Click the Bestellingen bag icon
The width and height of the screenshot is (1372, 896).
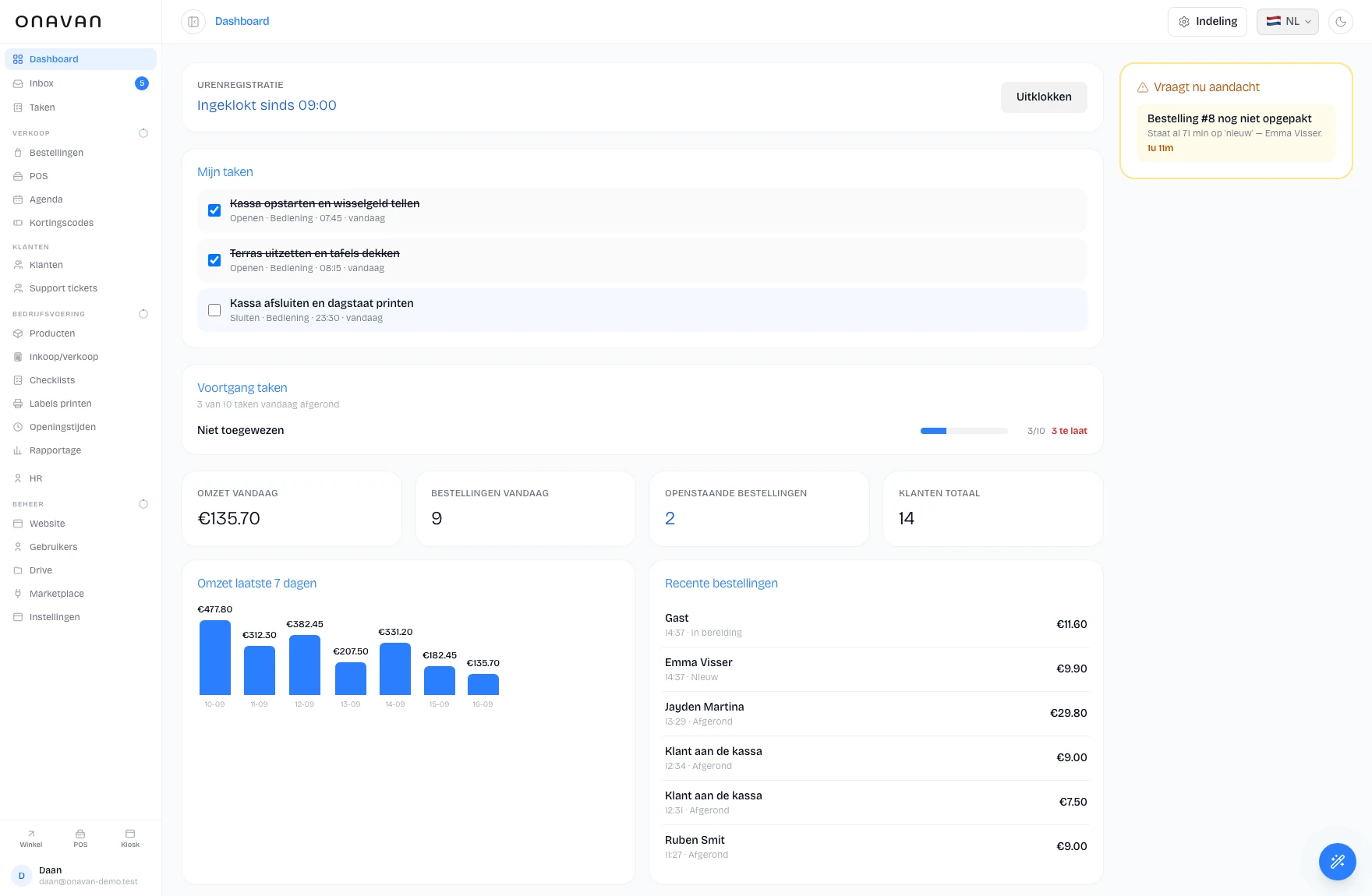pos(18,153)
